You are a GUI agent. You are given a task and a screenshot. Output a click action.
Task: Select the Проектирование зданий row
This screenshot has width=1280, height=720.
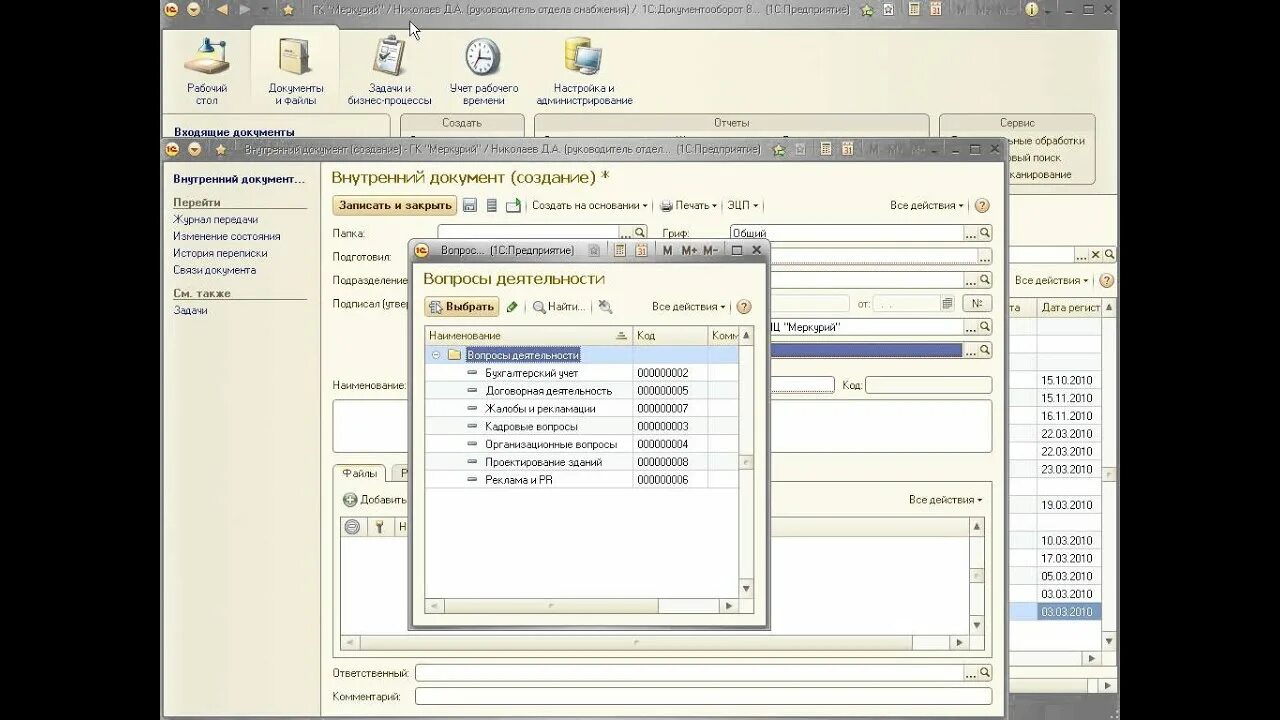pos(582,462)
